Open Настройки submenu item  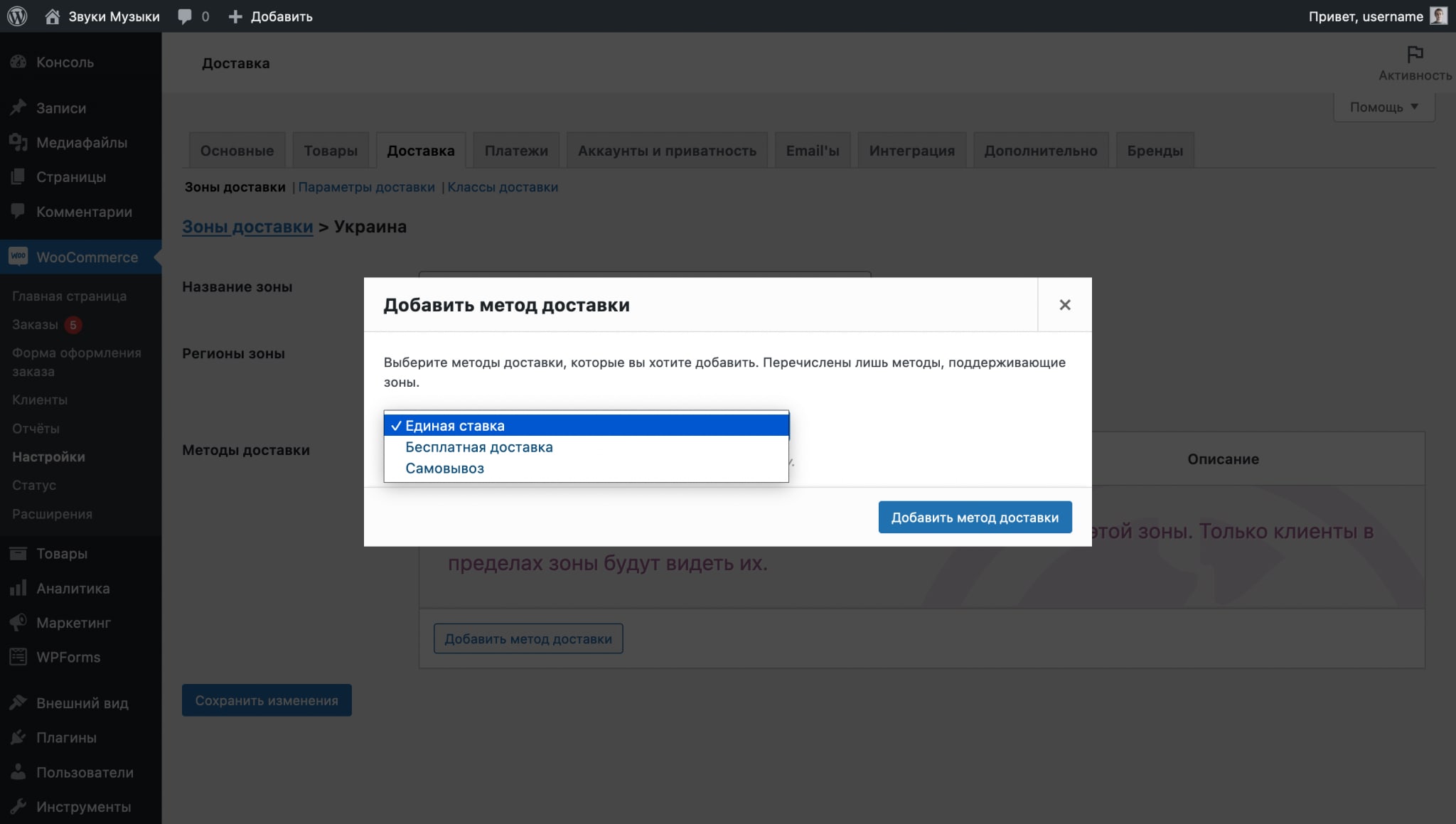[x=48, y=456]
